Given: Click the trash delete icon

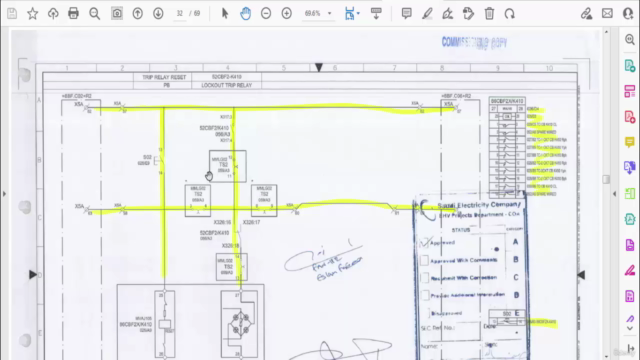Looking at the screenshot, I should (489, 13).
